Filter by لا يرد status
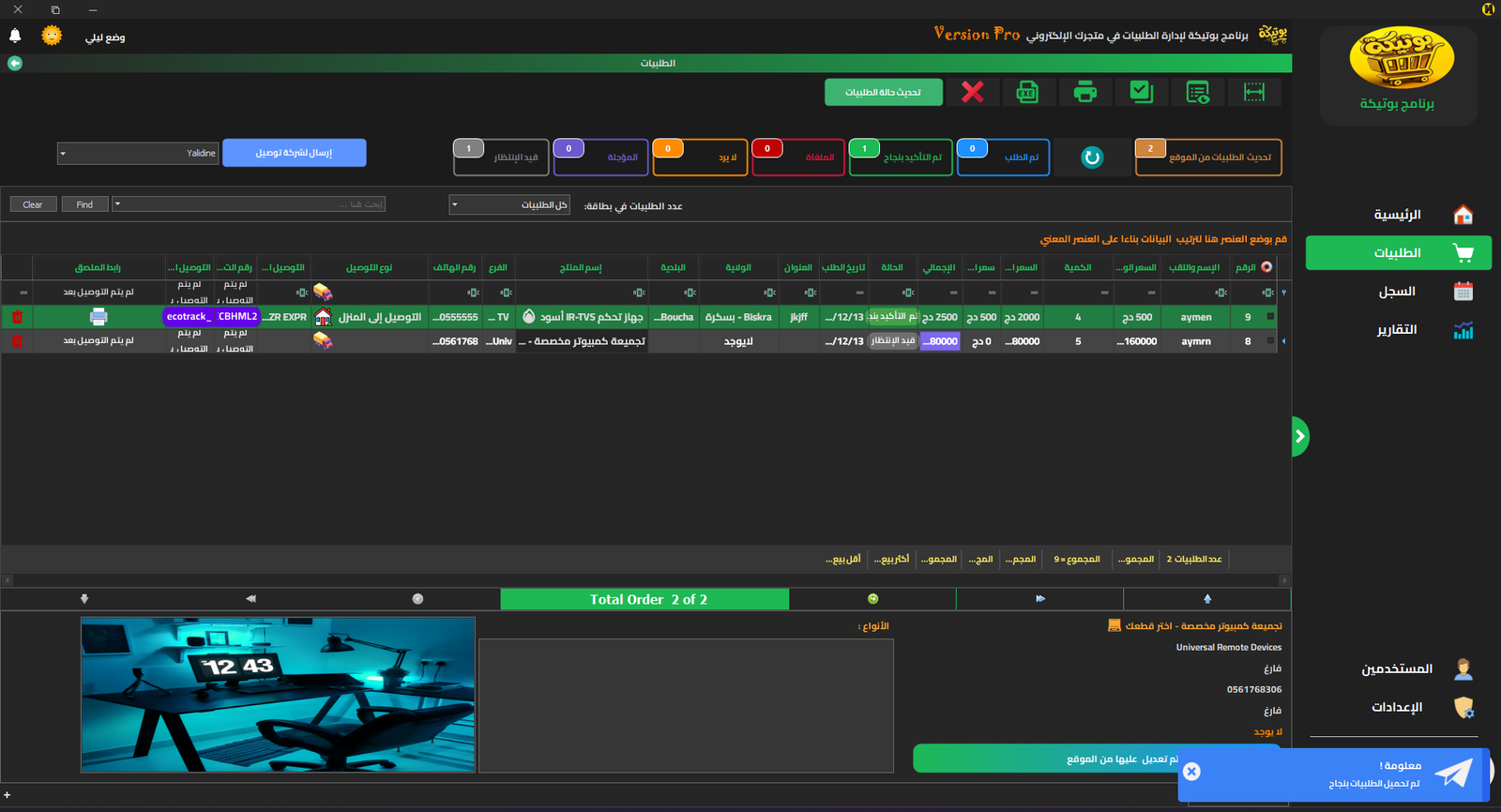This screenshot has width=1501, height=812. coord(700,157)
